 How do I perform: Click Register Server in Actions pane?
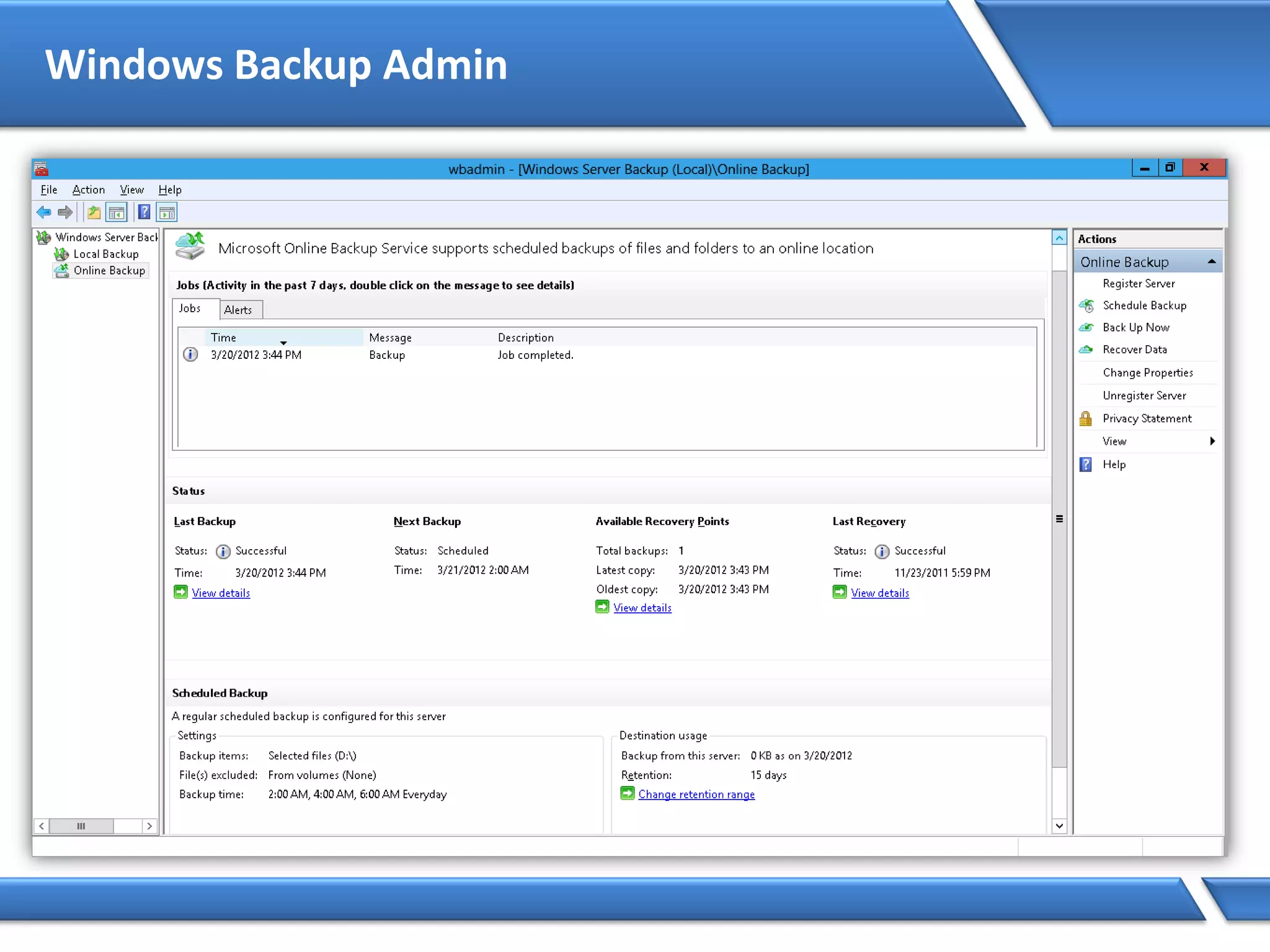[1139, 283]
